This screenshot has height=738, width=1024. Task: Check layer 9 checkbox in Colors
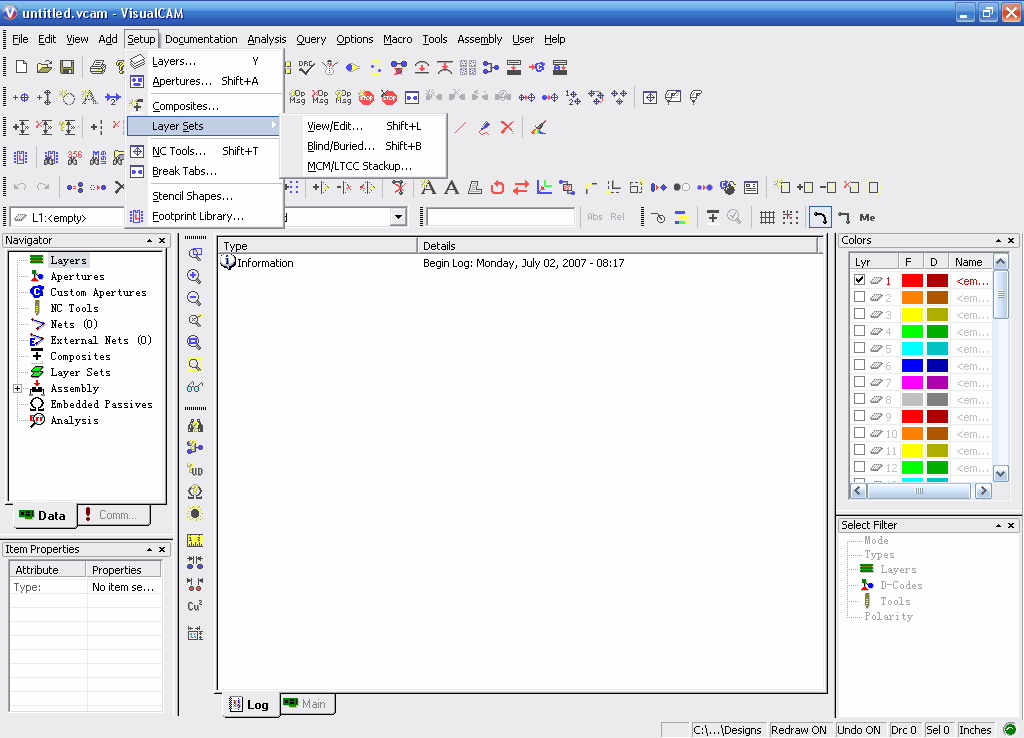pyautogui.click(x=859, y=415)
